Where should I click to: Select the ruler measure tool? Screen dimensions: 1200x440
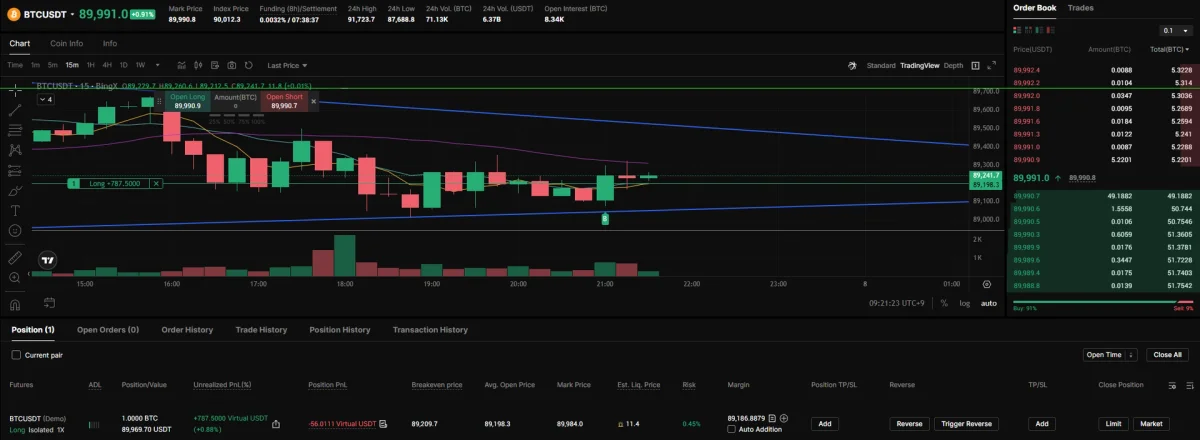click(x=15, y=257)
